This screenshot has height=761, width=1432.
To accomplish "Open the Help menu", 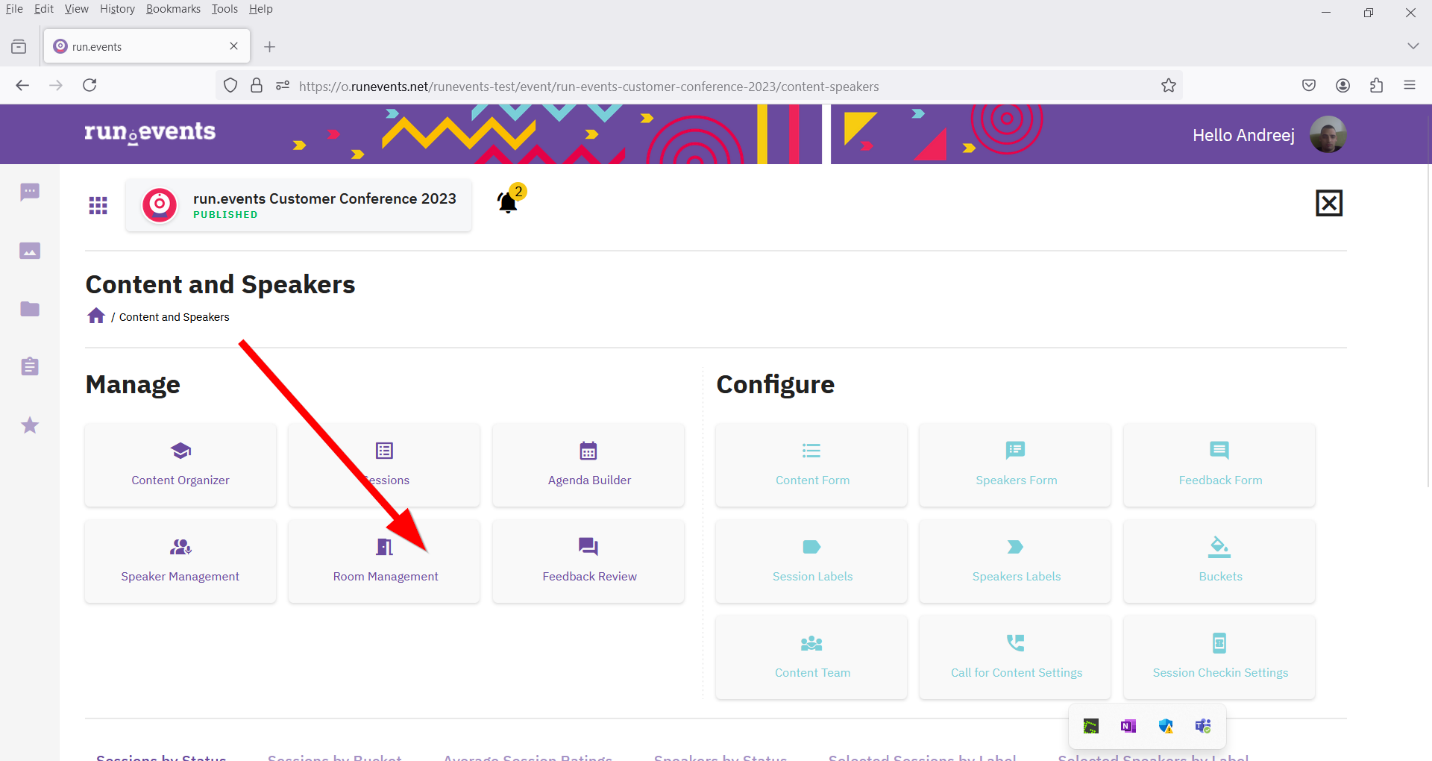I will coord(260,9).
